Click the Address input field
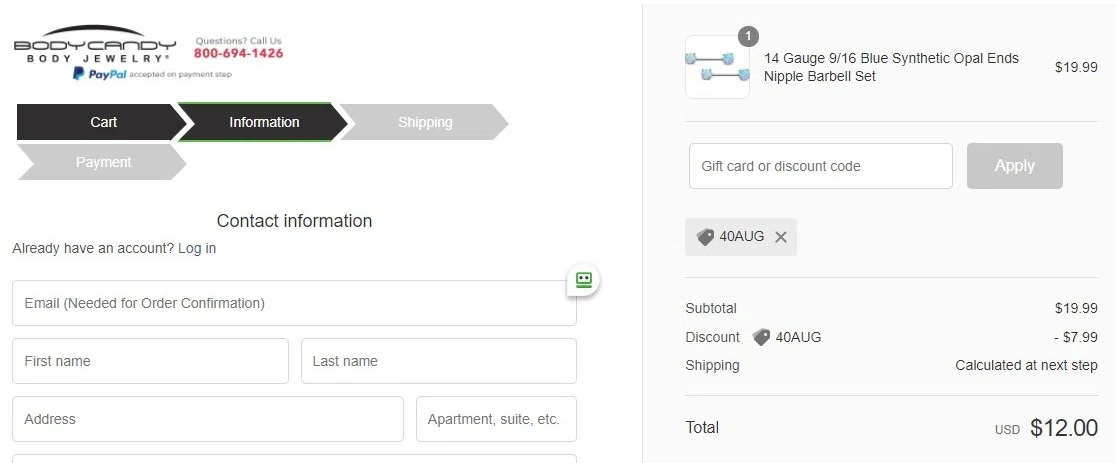Screen dimensions: 1116x463 208,419
